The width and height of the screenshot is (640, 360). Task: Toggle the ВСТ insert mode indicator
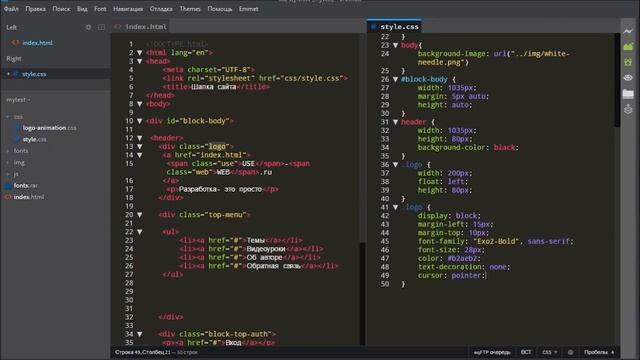[526, 352]
